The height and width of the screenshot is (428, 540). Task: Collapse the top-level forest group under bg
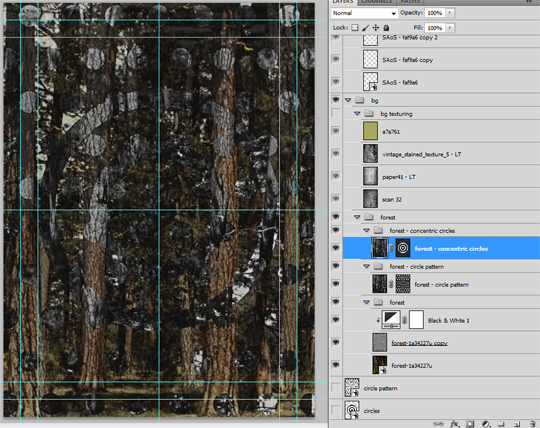pos(357,217)
